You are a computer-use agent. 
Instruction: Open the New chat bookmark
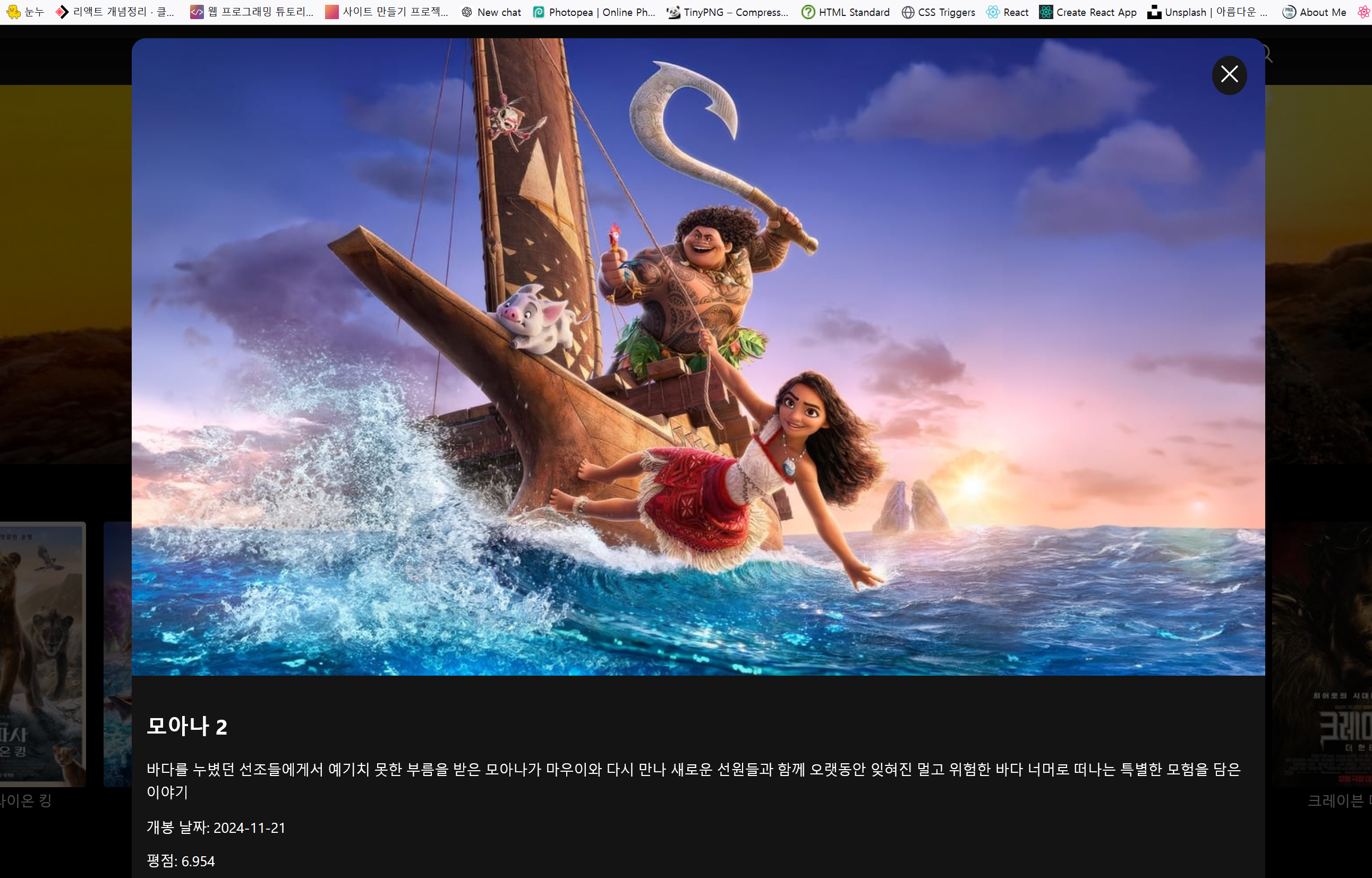[491, 12]
